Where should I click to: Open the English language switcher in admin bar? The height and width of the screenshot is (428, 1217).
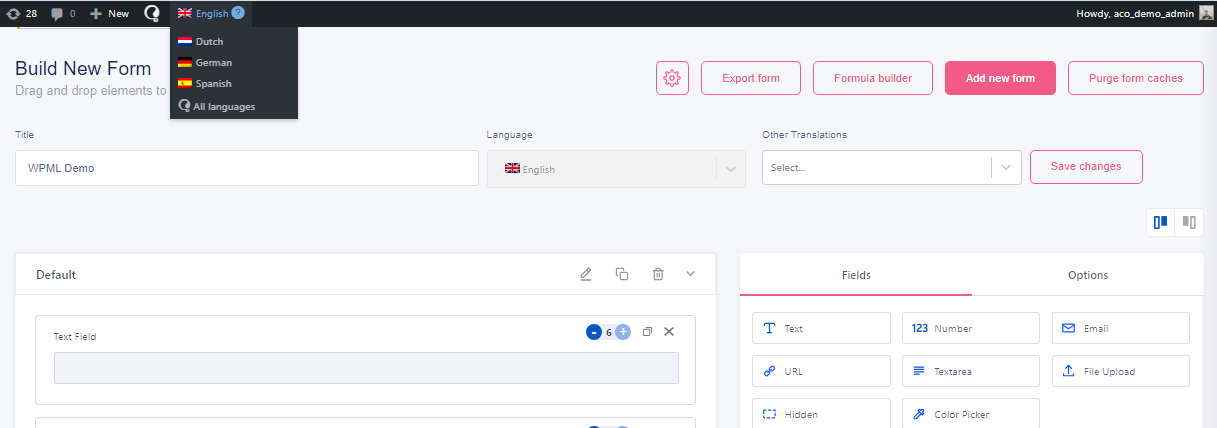[211, 13]
